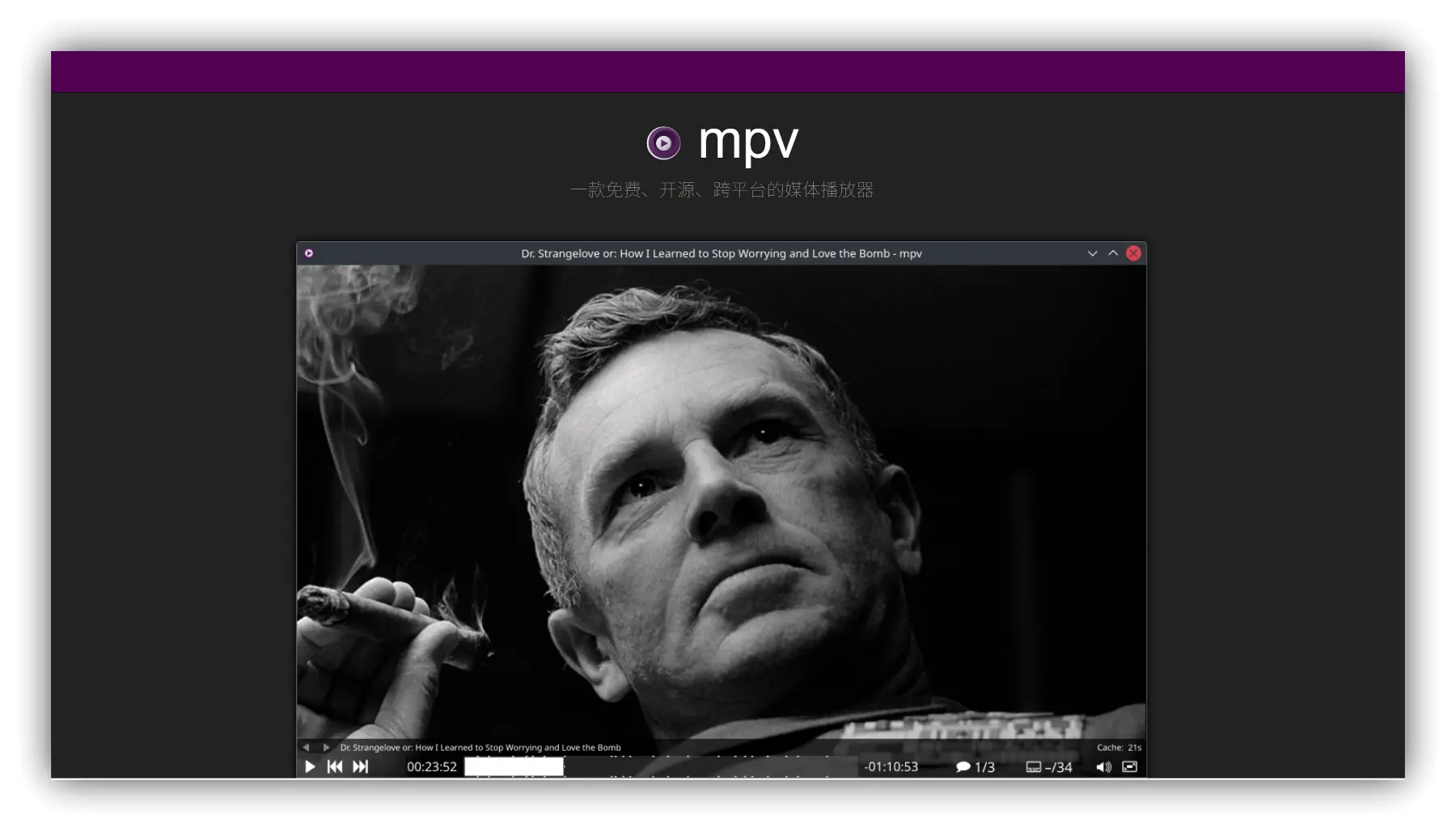The image size is (1456, 831).
Task: Click the mpv icon in window titlebar
Action: coord(309,253)
